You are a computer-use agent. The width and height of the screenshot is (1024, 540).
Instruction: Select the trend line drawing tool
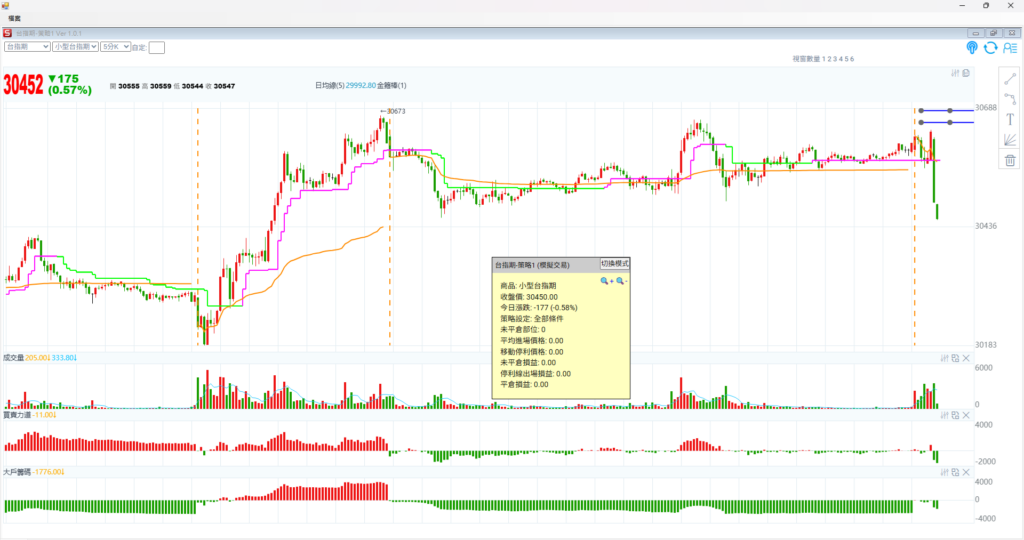pos(1010,78)
